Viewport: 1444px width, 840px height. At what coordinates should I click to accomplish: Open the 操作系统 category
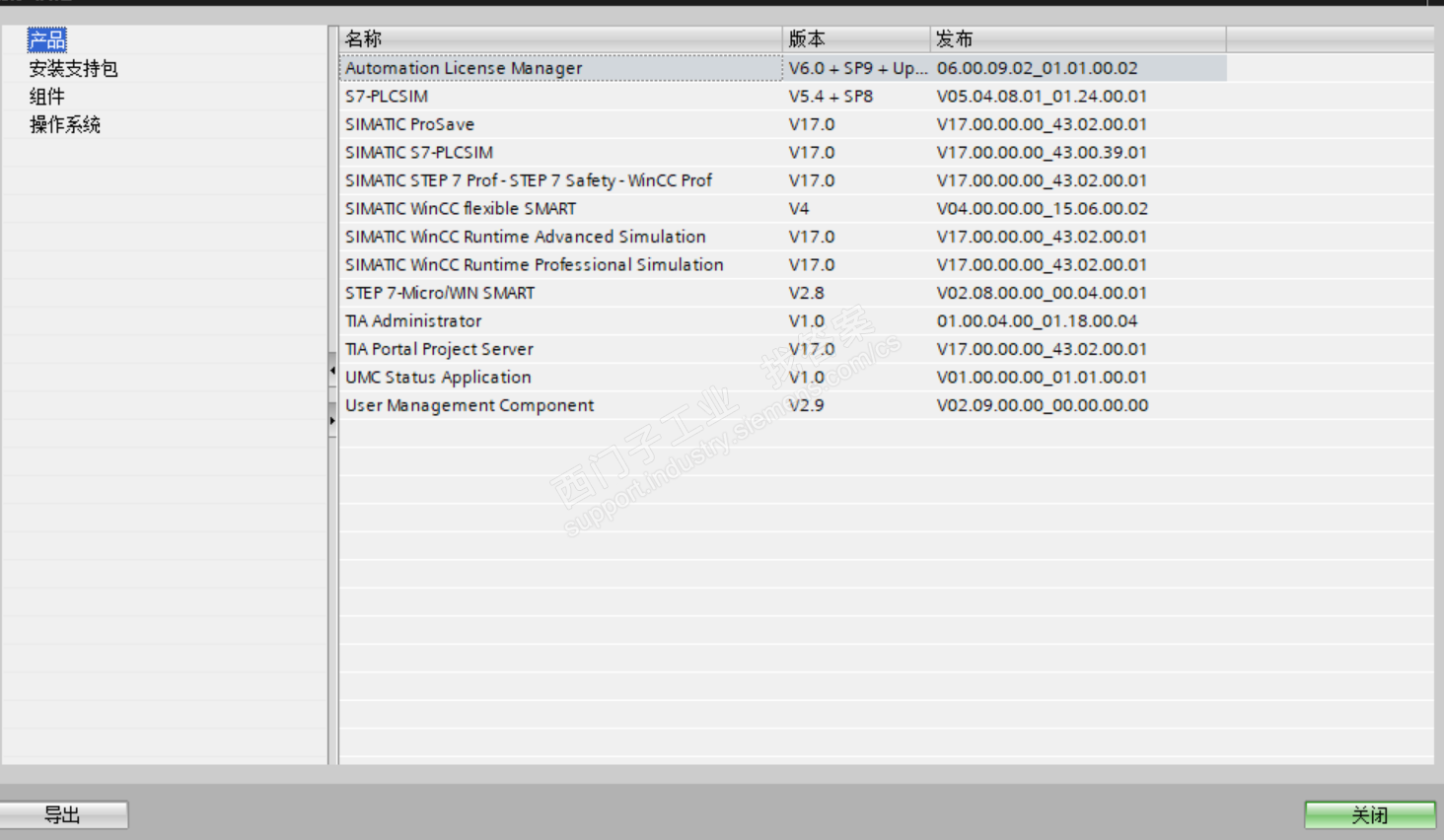(x=64, y=124)
